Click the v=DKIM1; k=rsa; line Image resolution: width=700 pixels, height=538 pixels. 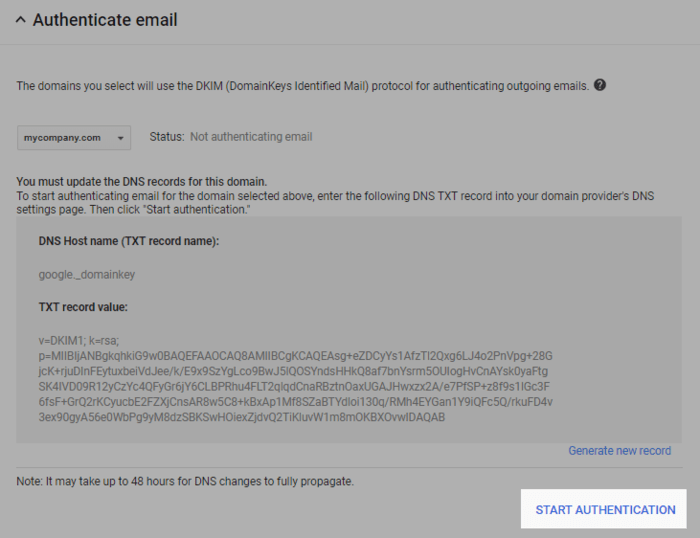(79, 340)
